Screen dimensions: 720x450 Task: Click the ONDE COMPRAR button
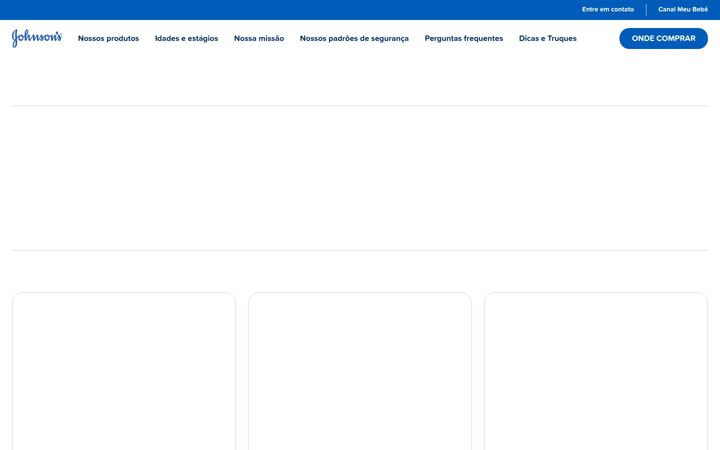pos(664,39)
